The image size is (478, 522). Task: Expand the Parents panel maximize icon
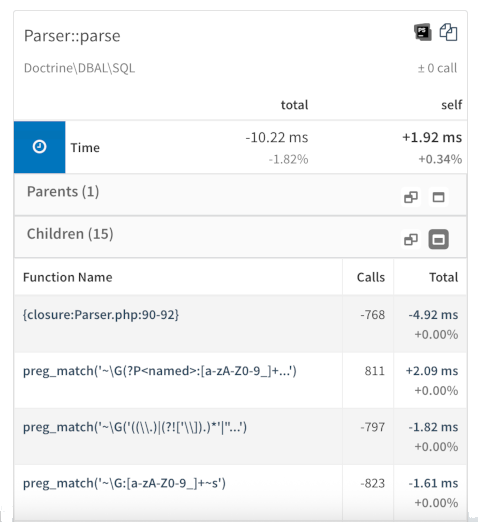(438, 197)
